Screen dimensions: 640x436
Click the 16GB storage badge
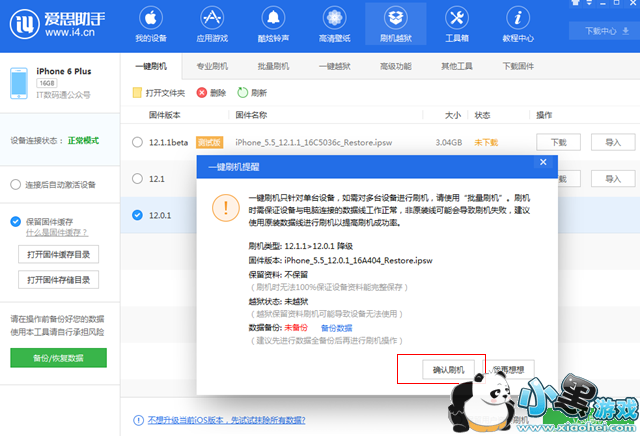click(x=47, y=83)
